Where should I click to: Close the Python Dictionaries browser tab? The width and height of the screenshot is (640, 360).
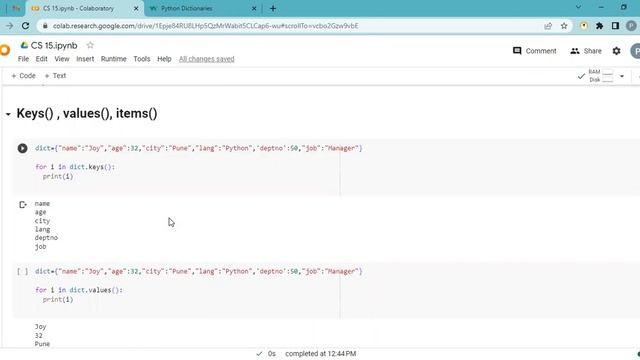click(254, 8)
